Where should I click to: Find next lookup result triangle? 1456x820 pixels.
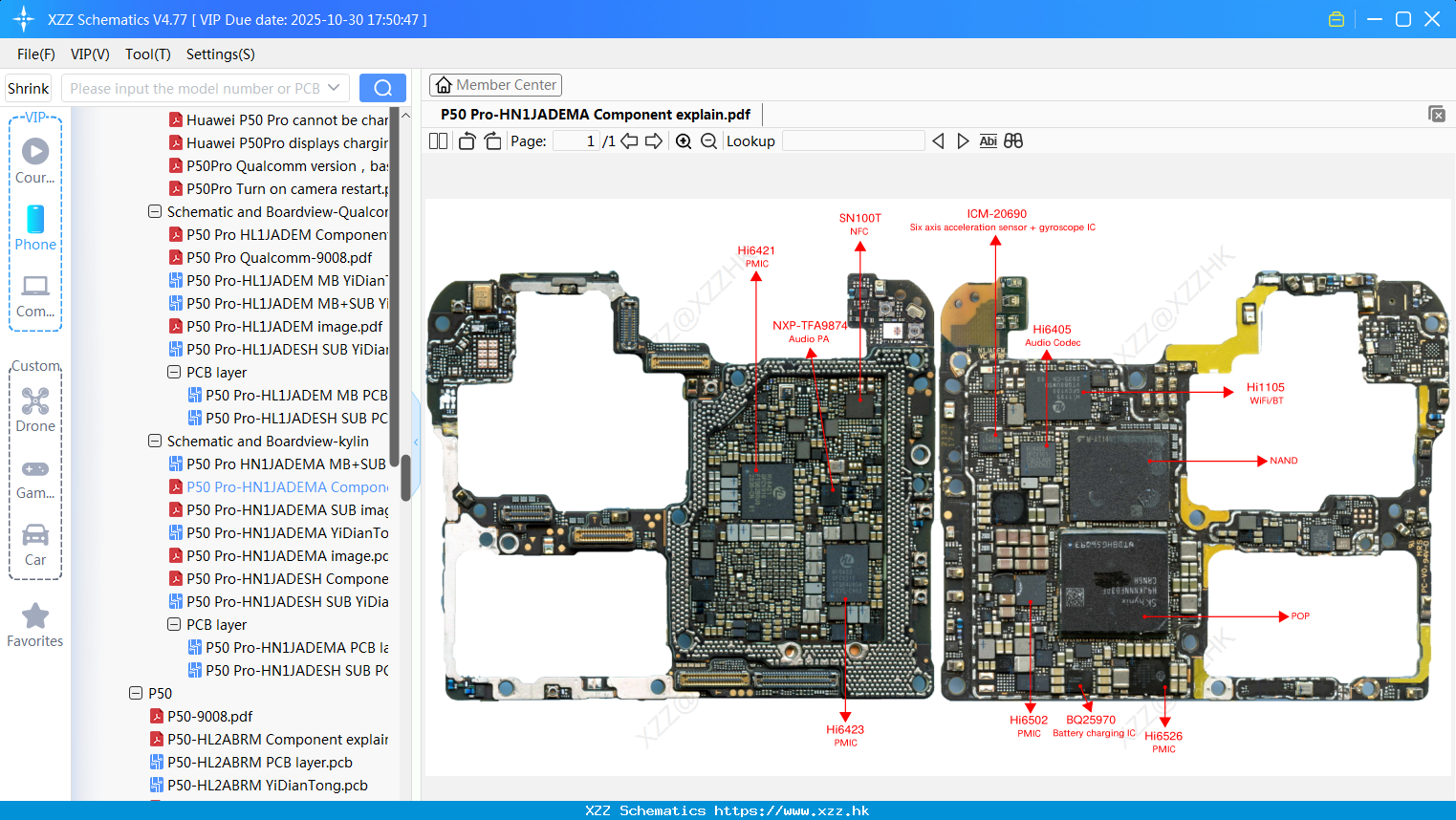pyautogui.click(x=963, y=141)
